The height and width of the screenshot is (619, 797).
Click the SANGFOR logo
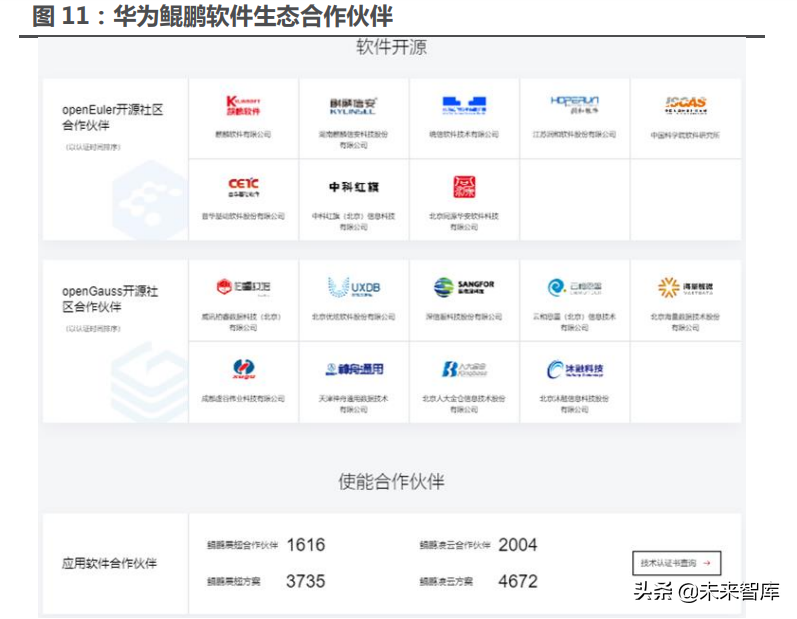[x=464, y=287]
